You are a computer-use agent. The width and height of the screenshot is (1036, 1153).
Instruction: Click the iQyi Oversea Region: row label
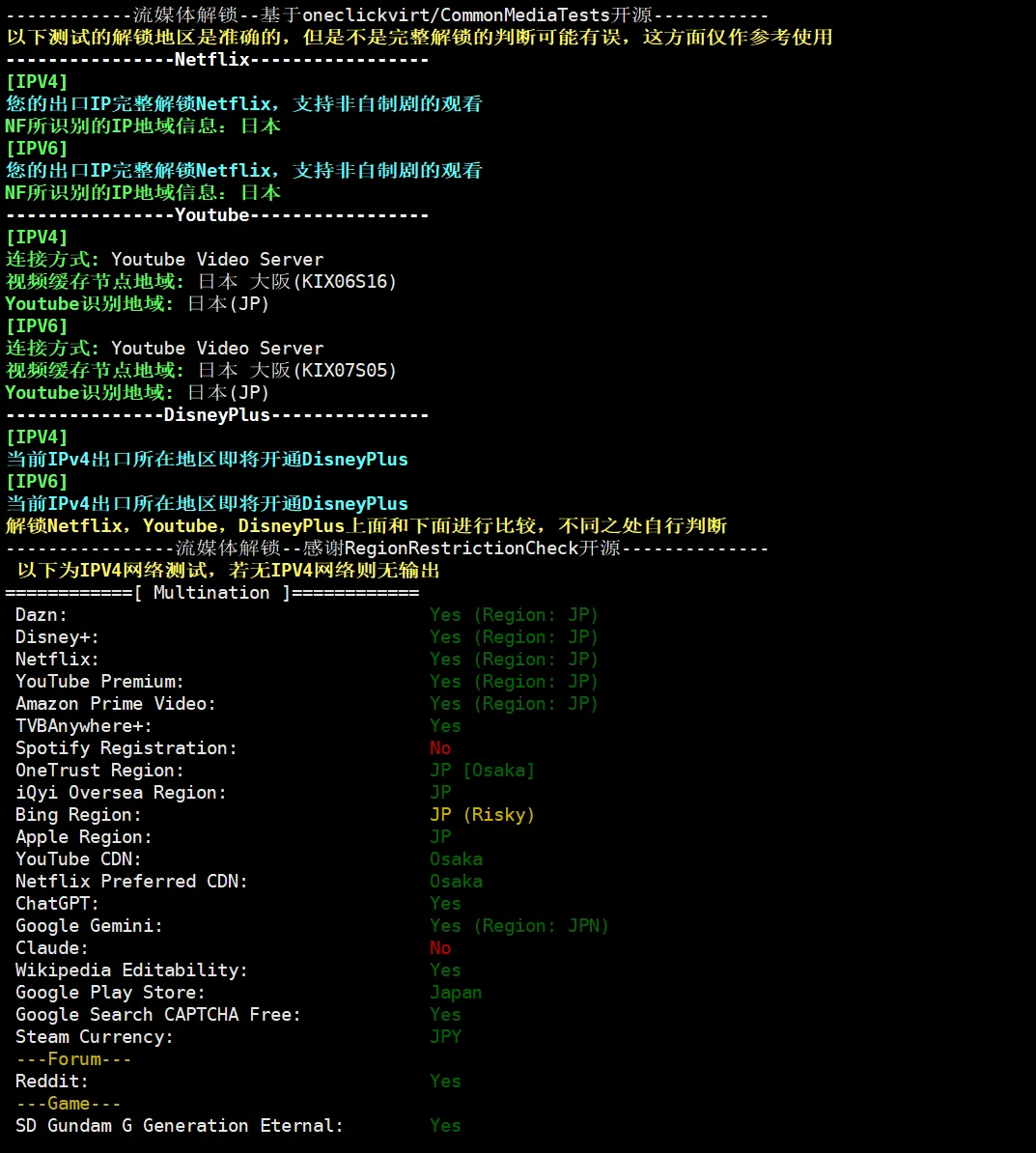pyautogui.click(x=121, y=793)
